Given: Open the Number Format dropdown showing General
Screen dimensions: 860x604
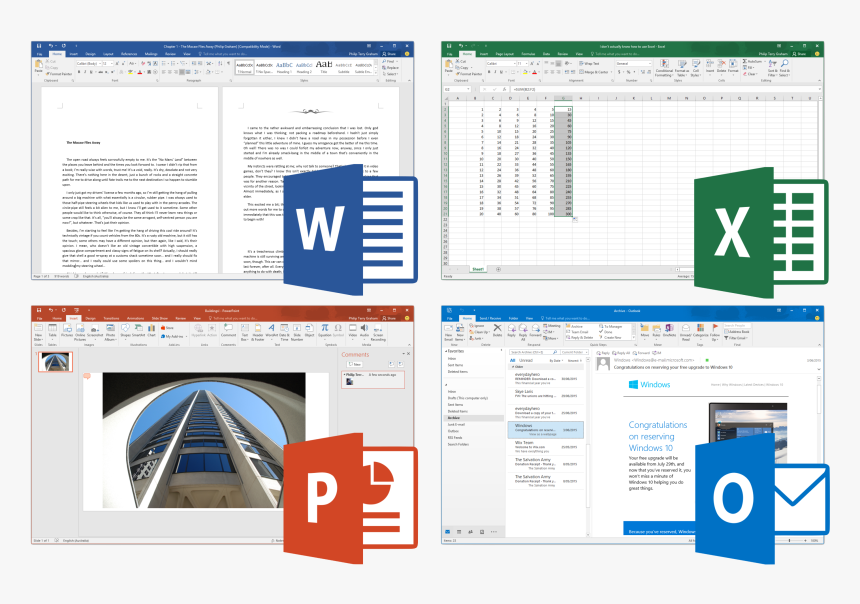Looking at the screenshot, I should click(636, 61).
